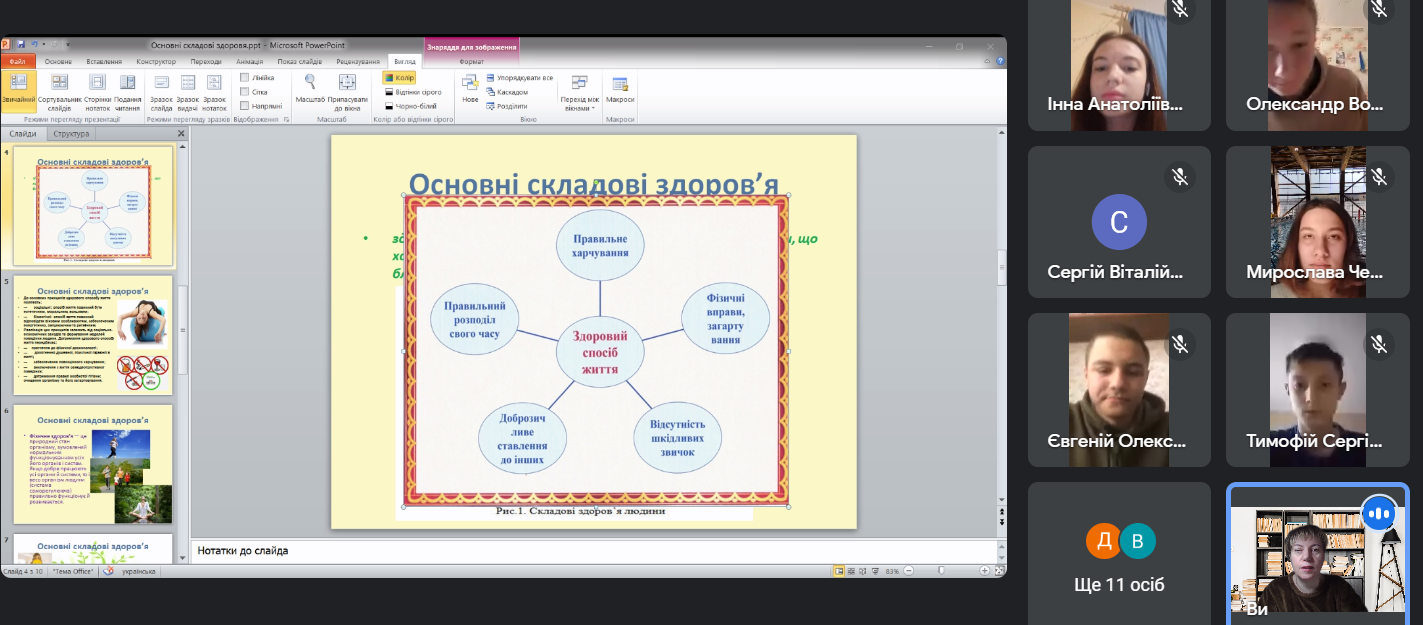Open the Quick Access Toolbar customize dropdown
The height and width of the screenshot is (625, 1423).
pyautogui.click(x=67, y=45)
